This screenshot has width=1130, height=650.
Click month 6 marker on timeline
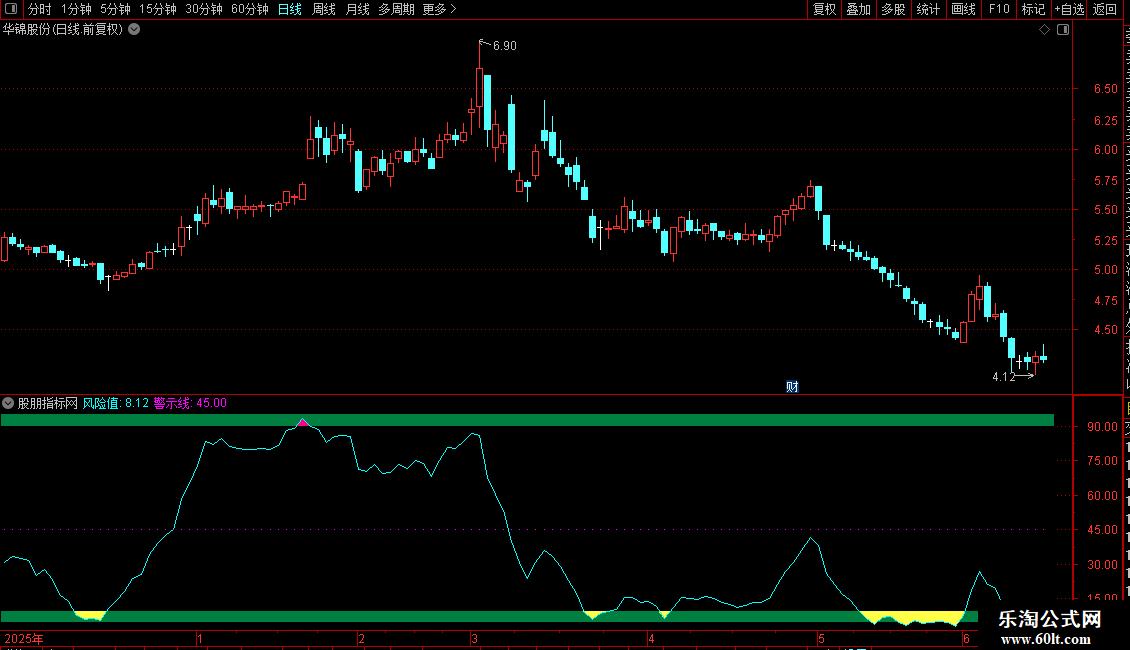[966, 638]
